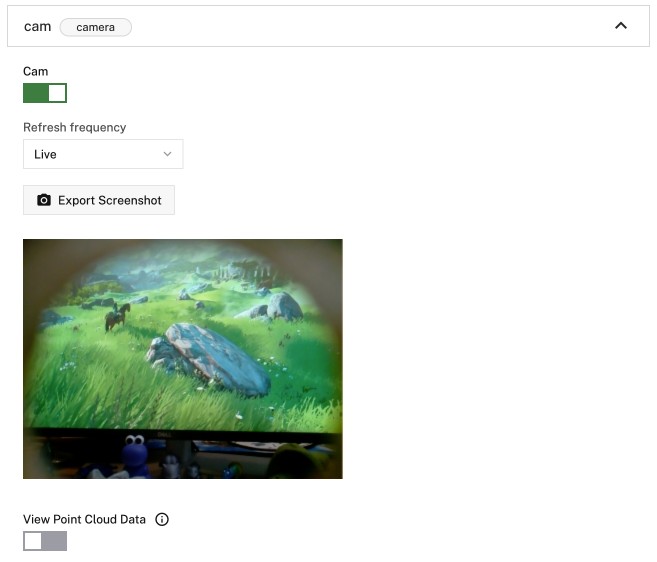Image resolution: width=657 pixels, height=562 pixels.
Task: Turn off the Cam toggle switch
Action: (45, 93)
